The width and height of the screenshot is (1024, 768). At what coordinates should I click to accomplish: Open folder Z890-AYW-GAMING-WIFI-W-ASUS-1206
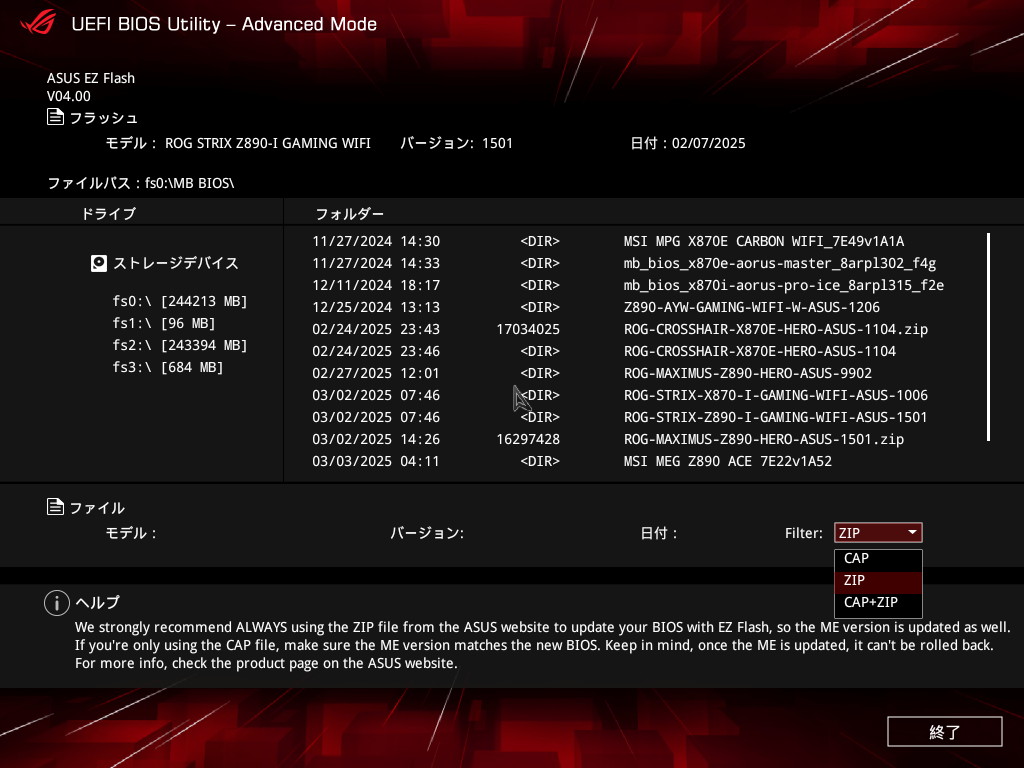[752, 308]
